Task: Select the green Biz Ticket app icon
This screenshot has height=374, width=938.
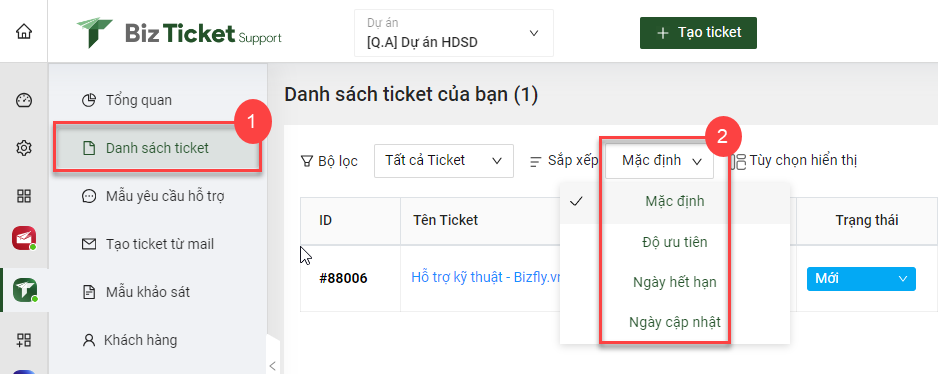Action: click(24, 290)
